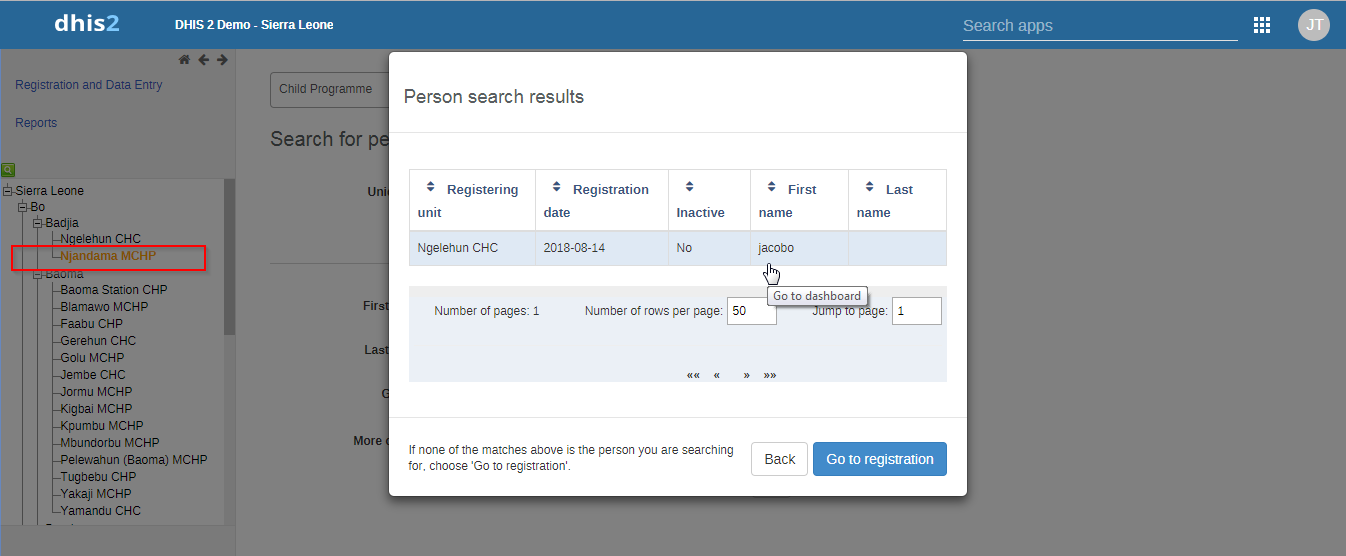
Task: Click the Go to registration button
Action: pyautogui.click(x=880, y=459)
